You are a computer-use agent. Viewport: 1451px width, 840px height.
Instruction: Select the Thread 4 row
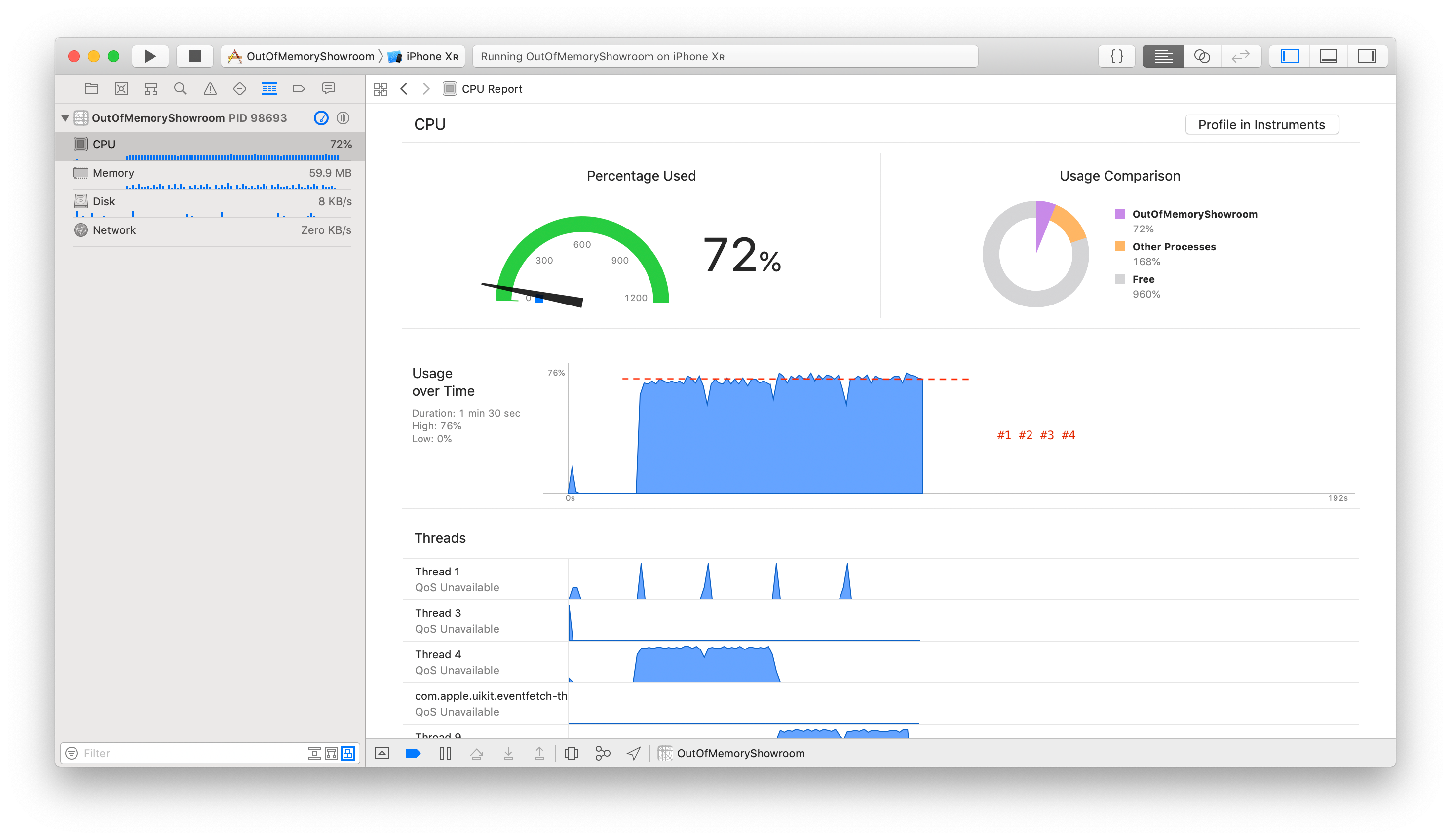tap(880, 662)
